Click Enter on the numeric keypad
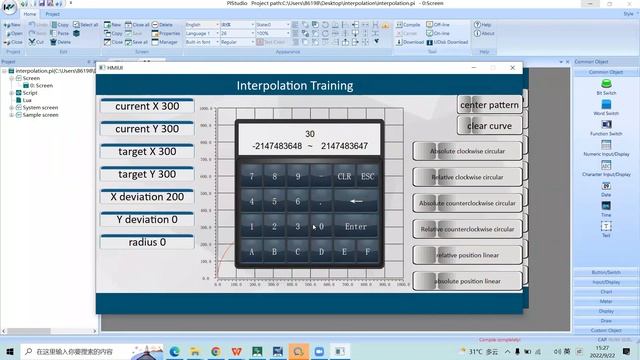The width and height of the screenshot is (640, 360). click(356, 227)
